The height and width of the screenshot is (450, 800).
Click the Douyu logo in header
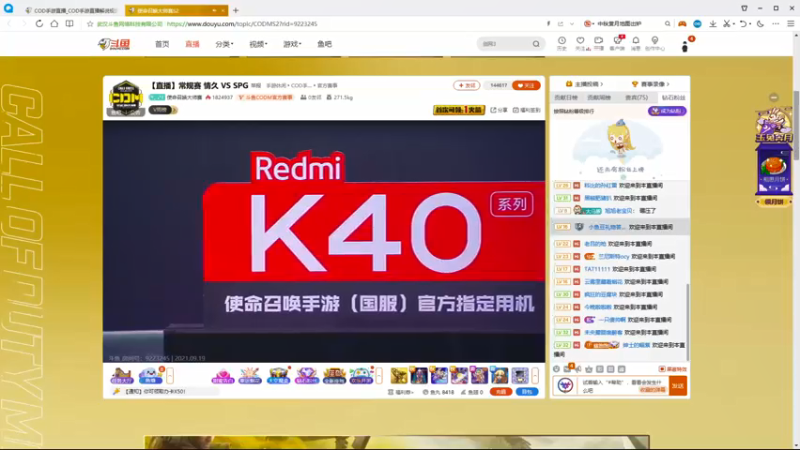click(114, 44)
